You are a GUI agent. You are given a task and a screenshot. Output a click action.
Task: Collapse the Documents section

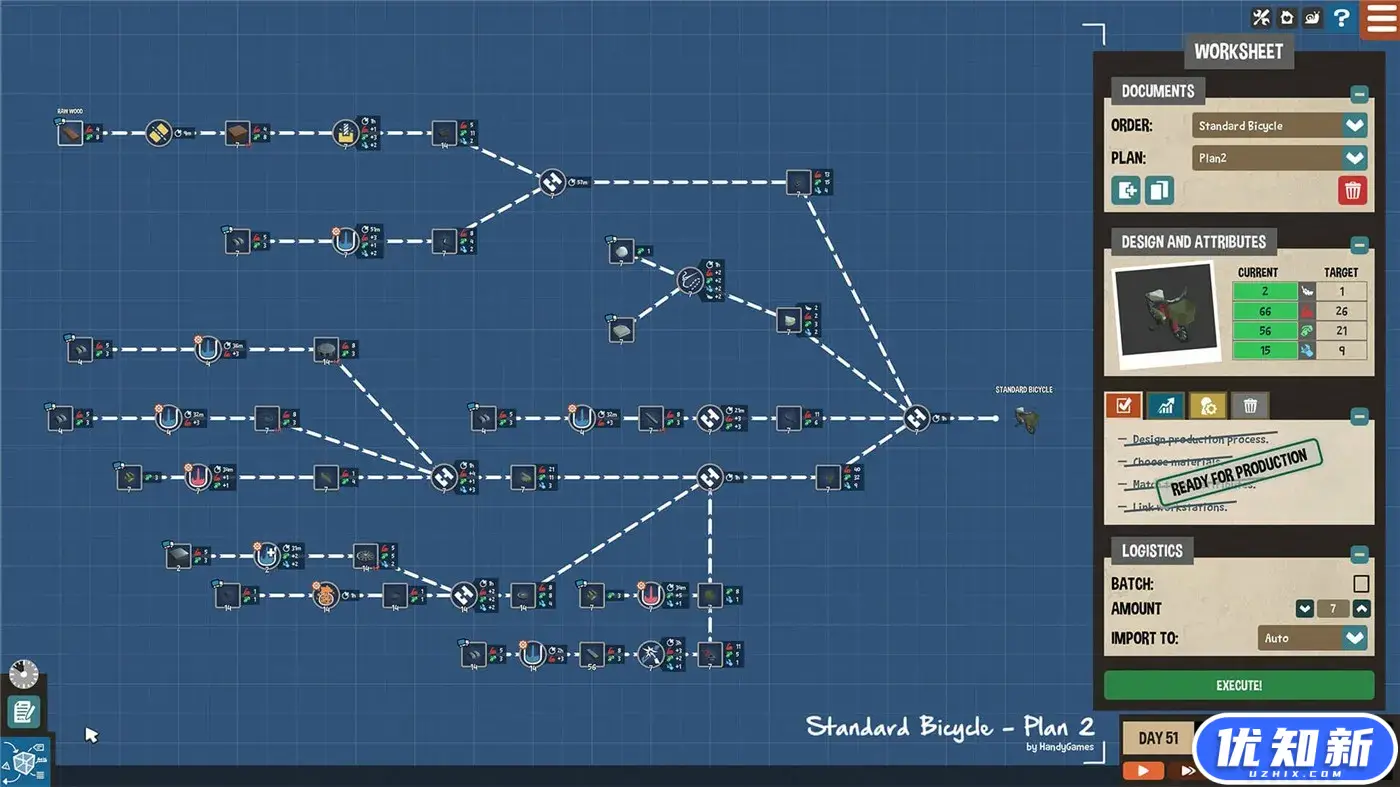click(1359, 95)
